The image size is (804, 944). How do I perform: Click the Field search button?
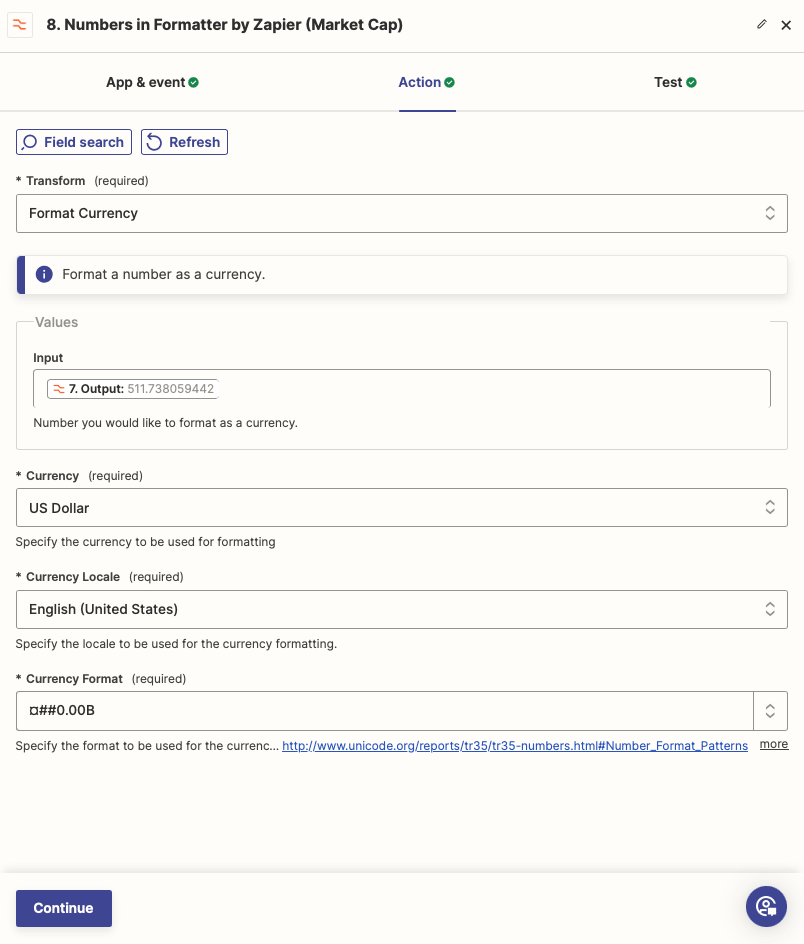coord(73,142)
